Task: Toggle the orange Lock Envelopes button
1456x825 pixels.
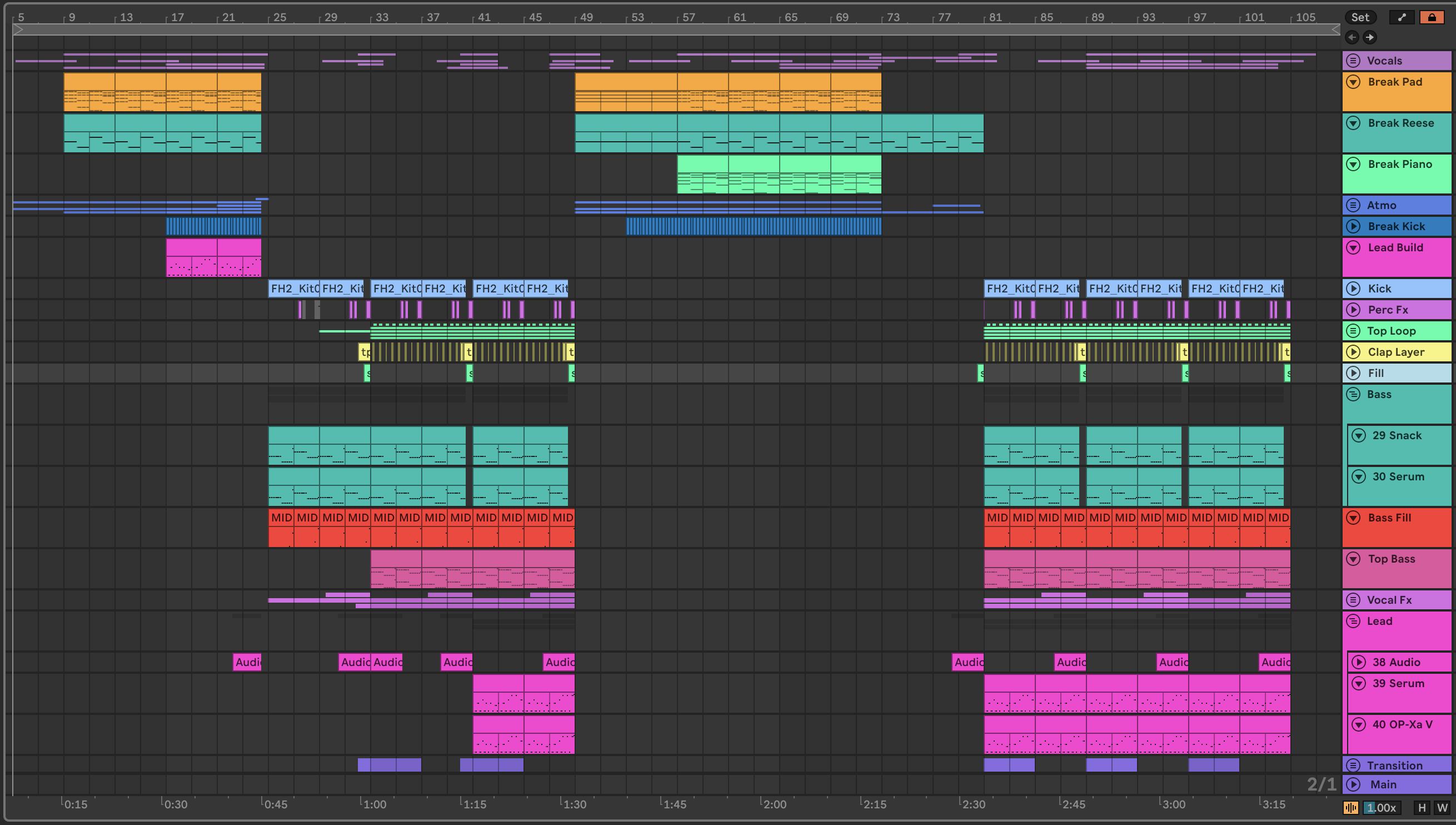Action: click(x=1432, y=17)
